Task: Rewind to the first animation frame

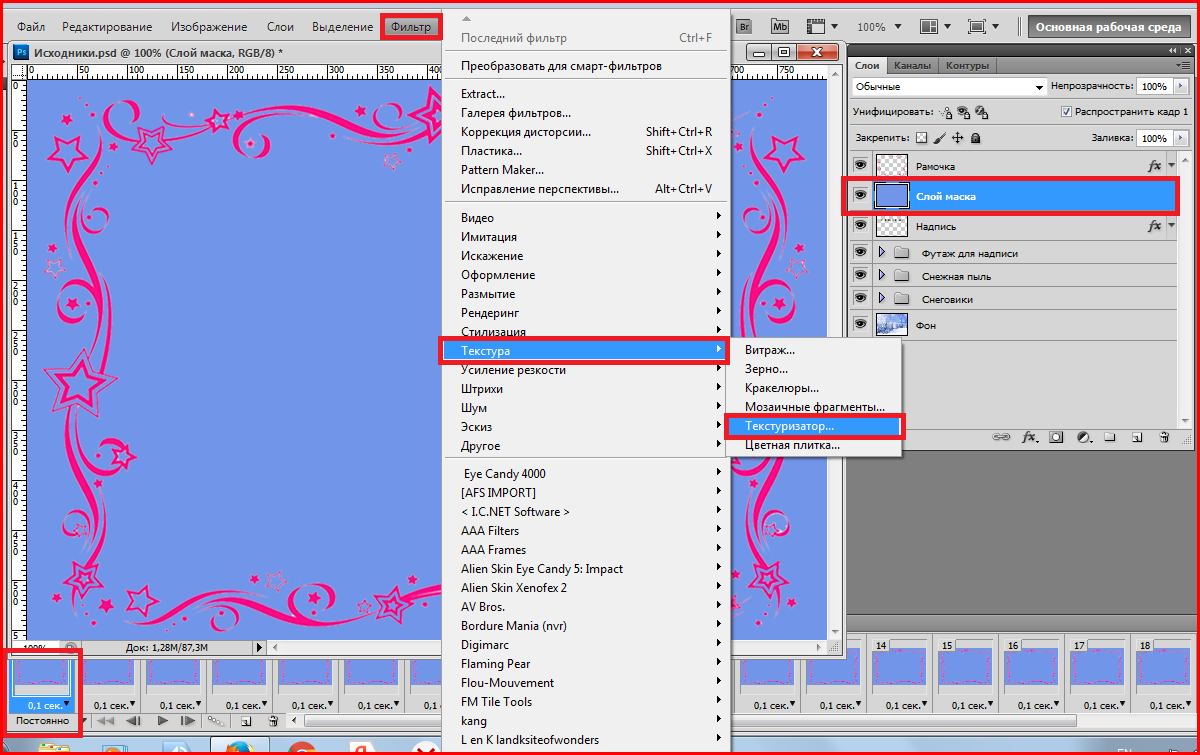Action: (106, 721)
